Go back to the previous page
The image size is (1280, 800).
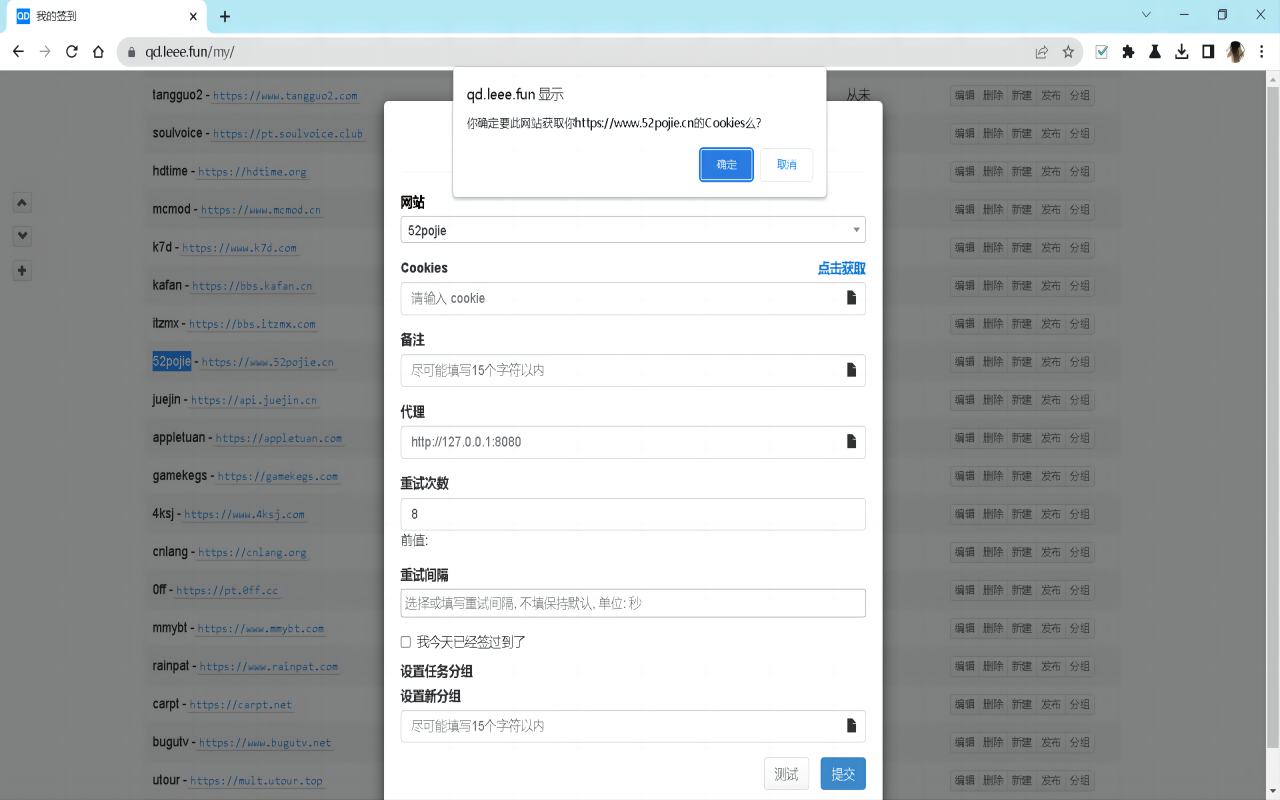coord(18,52)
